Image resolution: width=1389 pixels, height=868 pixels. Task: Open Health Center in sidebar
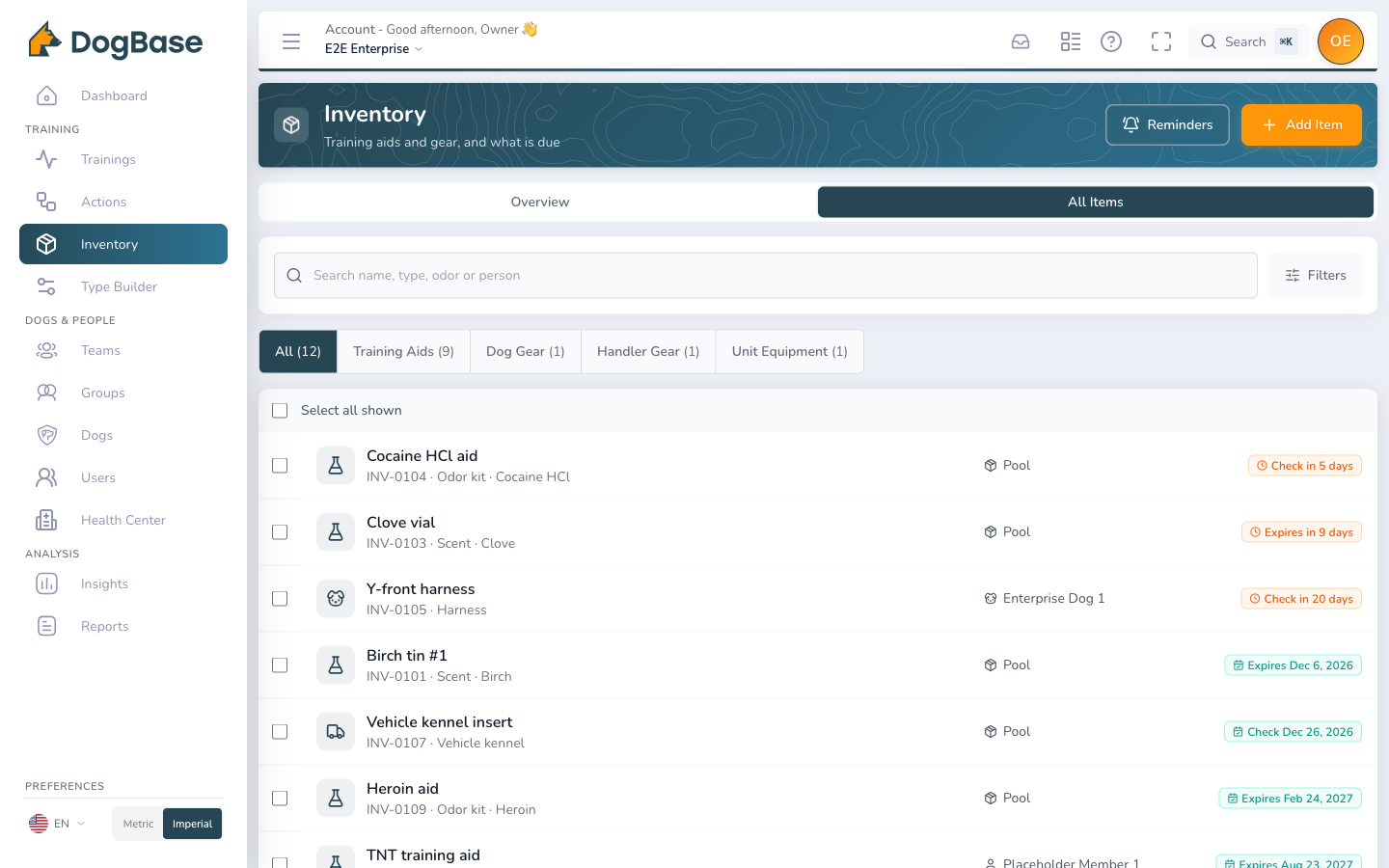click(123, 520)
